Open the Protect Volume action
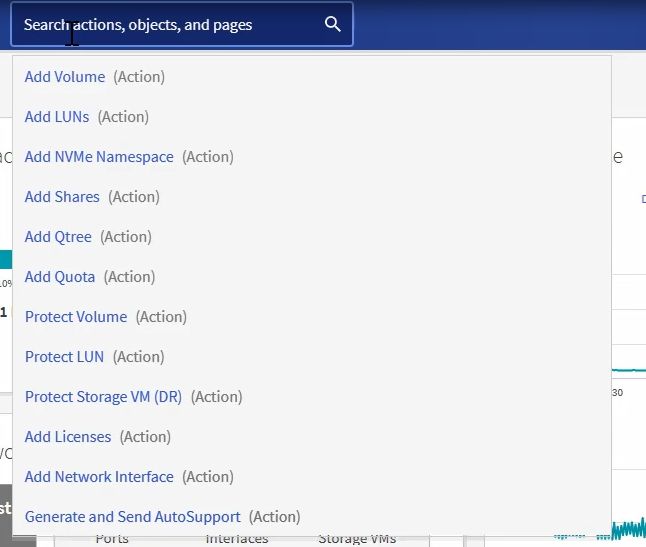The height and width of the screenshot is (547, 646). tap(76, 317)
